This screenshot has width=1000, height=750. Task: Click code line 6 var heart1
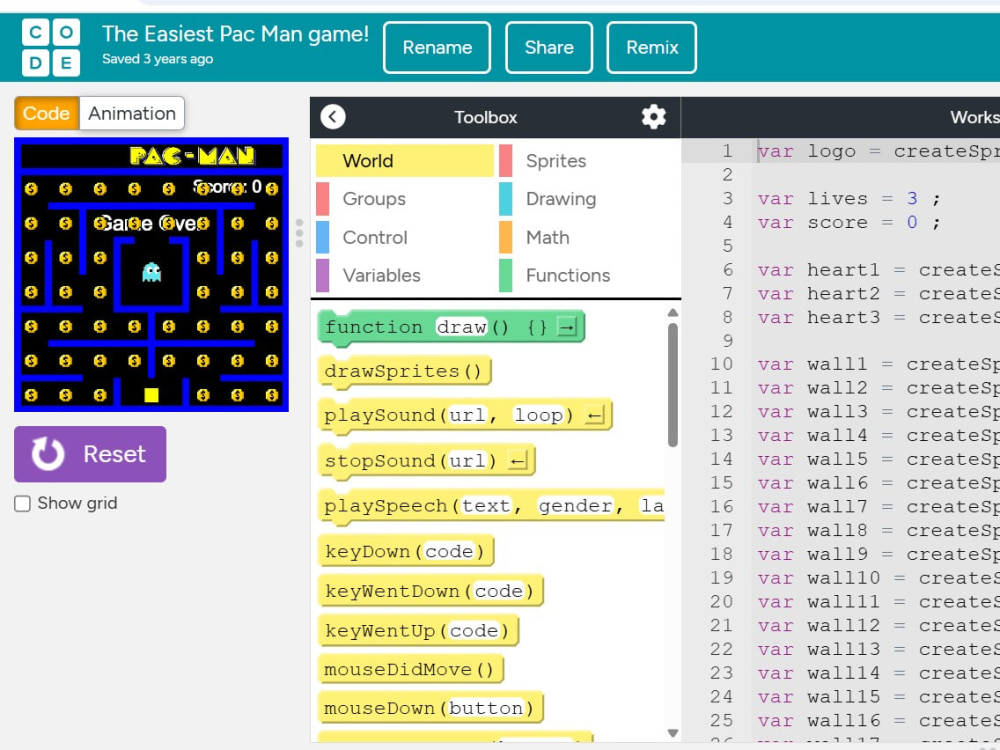click(878, 270)
